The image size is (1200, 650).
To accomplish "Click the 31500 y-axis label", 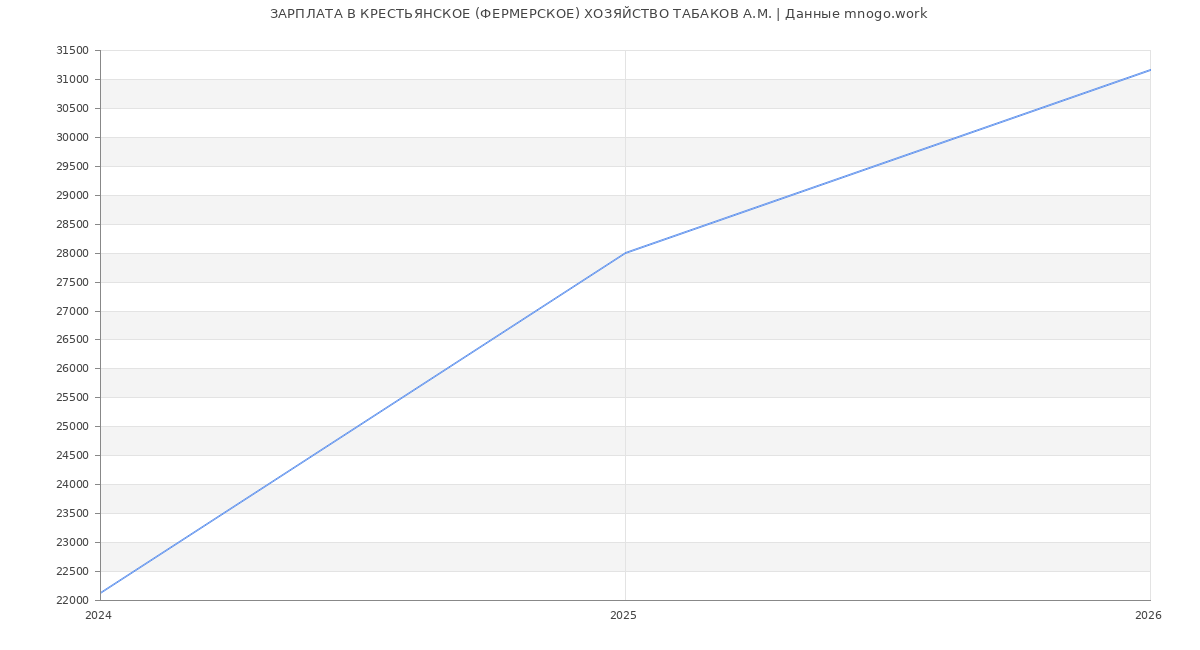I will click(x=72, y=51).
